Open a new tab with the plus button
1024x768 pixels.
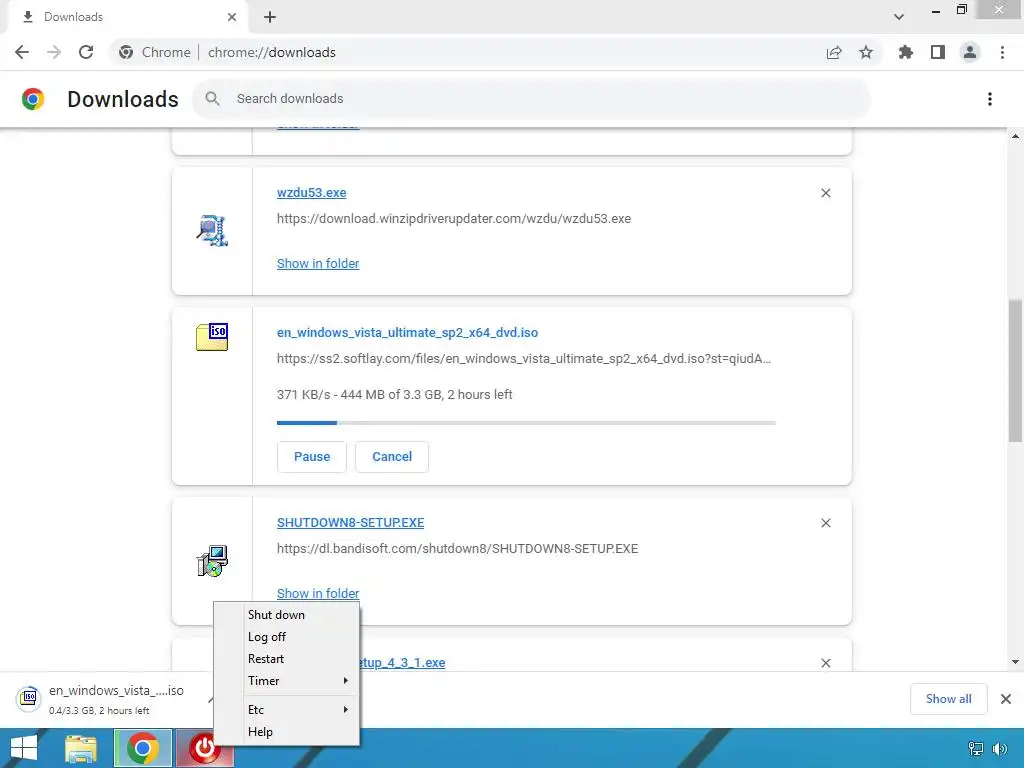point(270,17)
